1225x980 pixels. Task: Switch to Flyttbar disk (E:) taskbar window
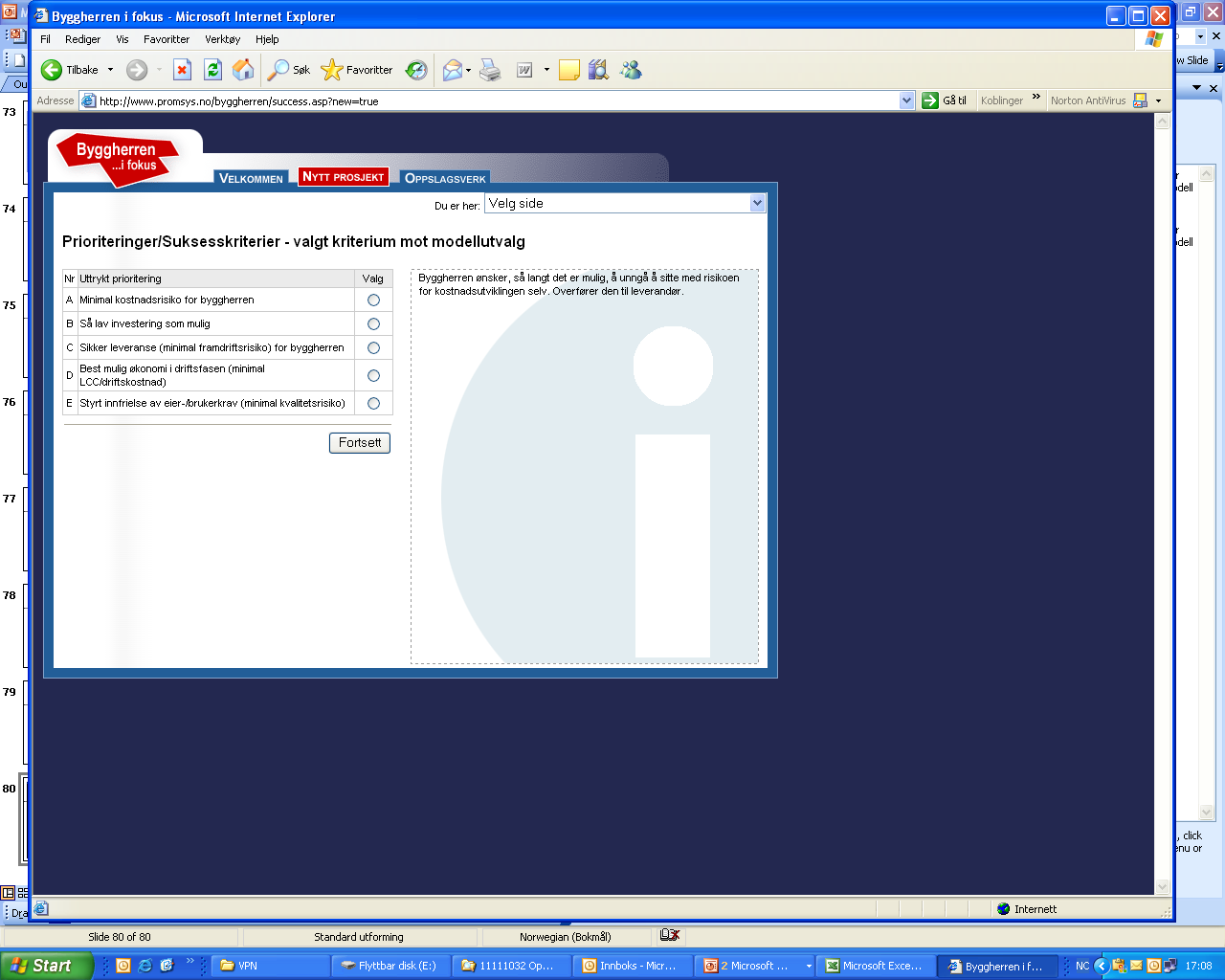(x=390, y=966)
